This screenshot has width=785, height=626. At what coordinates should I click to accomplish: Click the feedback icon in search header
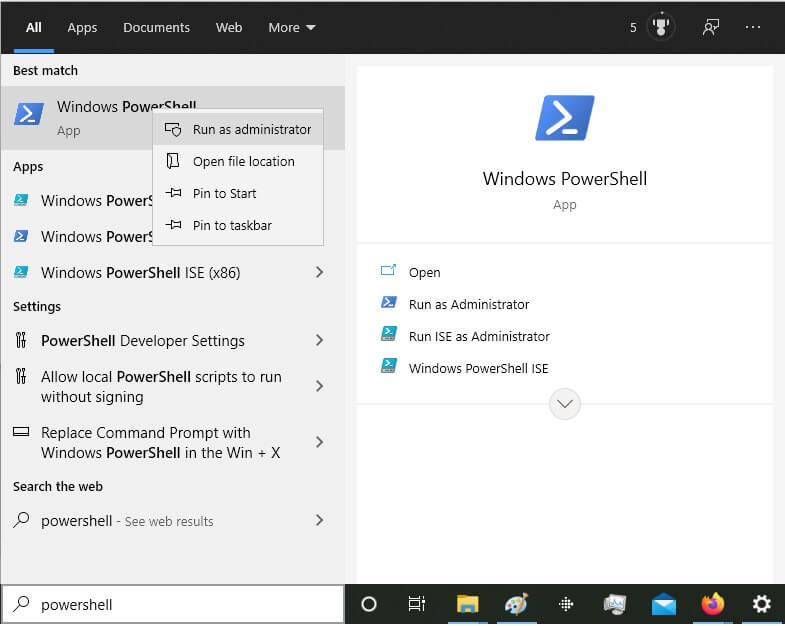(711, 27)
